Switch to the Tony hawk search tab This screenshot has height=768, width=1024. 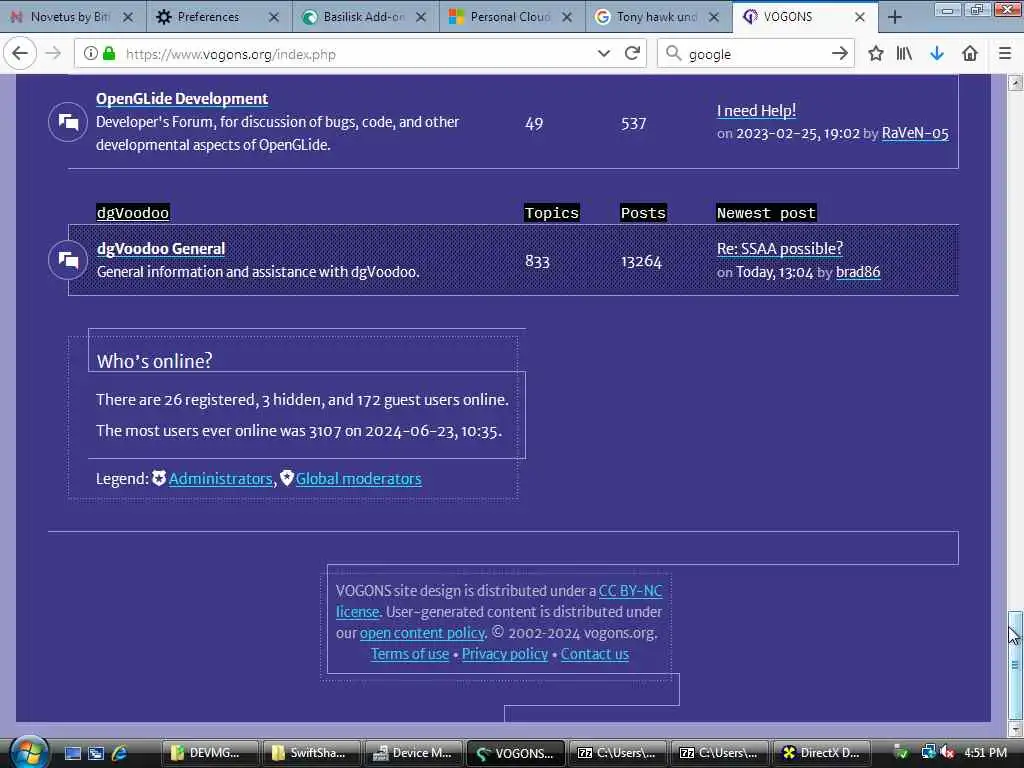coord(656,17)
